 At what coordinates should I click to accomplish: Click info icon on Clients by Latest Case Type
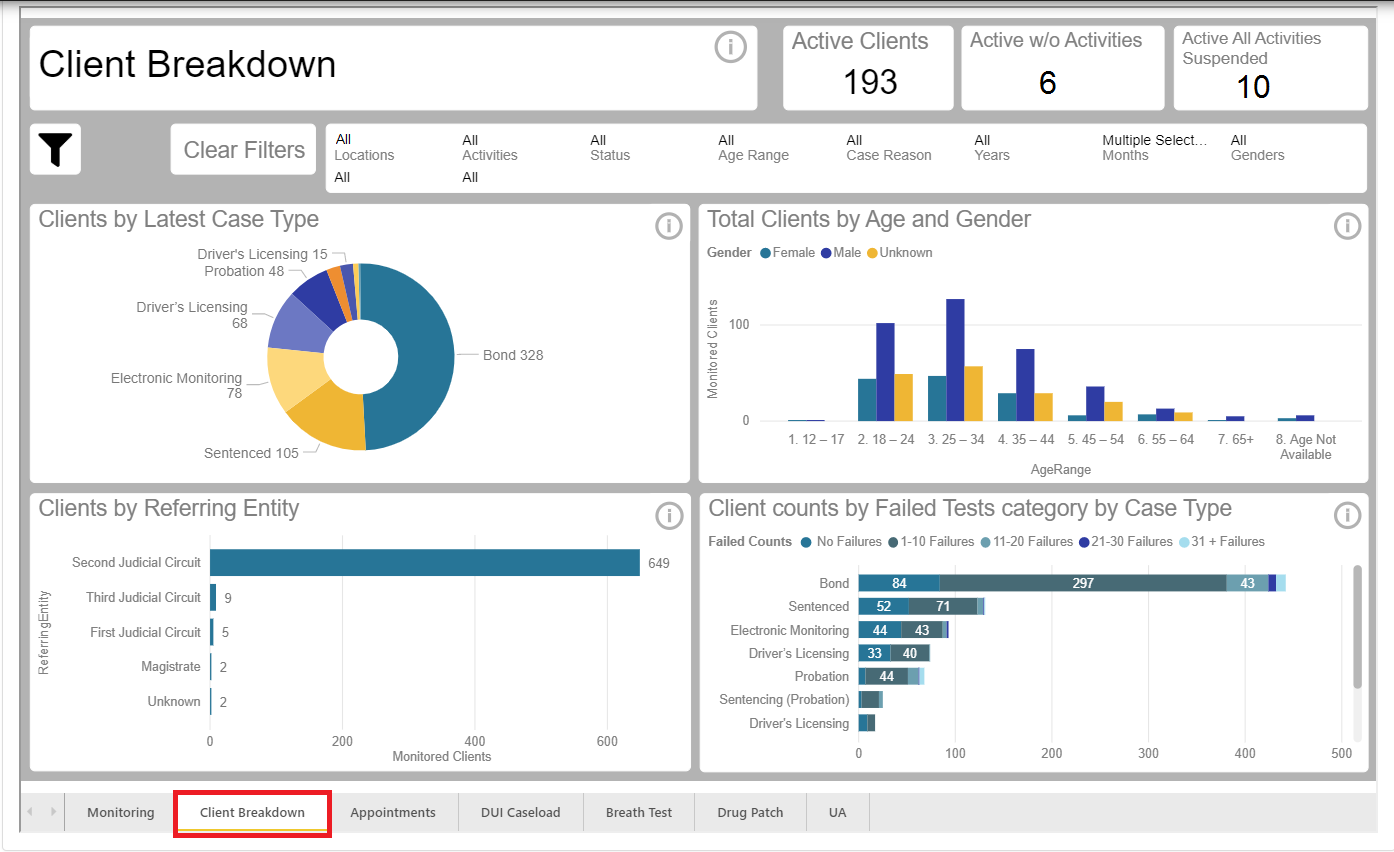(668, 226)
